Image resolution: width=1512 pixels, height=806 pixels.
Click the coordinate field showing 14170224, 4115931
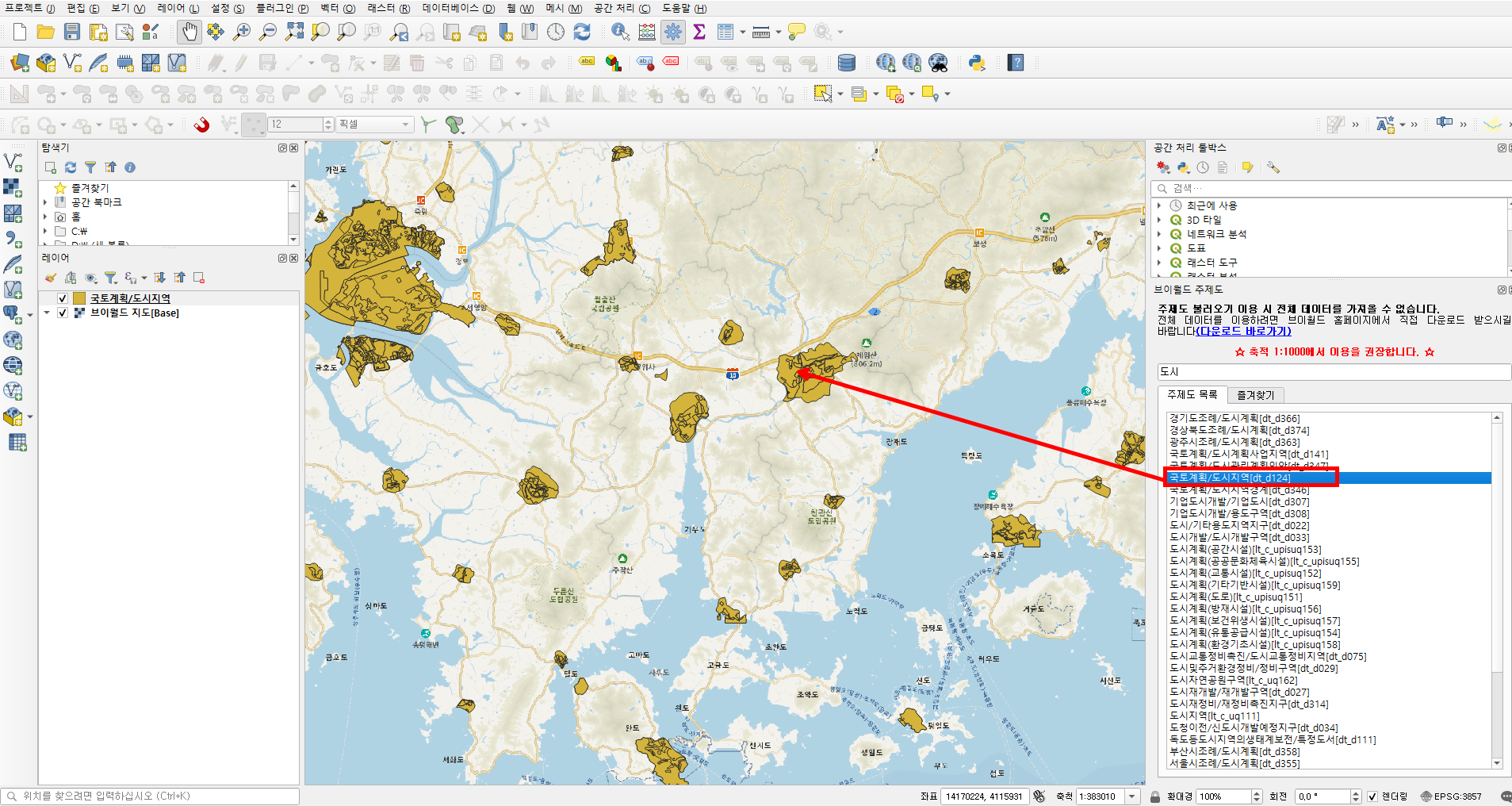(983, 796)
